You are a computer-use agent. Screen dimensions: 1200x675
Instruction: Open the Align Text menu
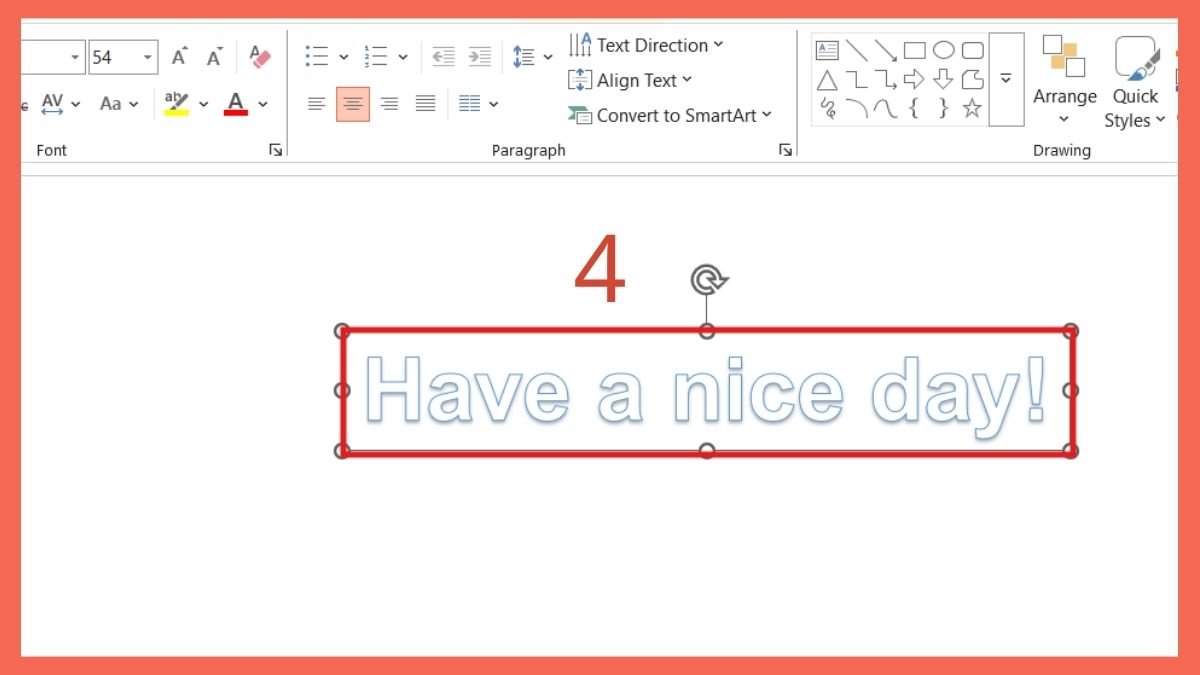[x=631, y=80]
